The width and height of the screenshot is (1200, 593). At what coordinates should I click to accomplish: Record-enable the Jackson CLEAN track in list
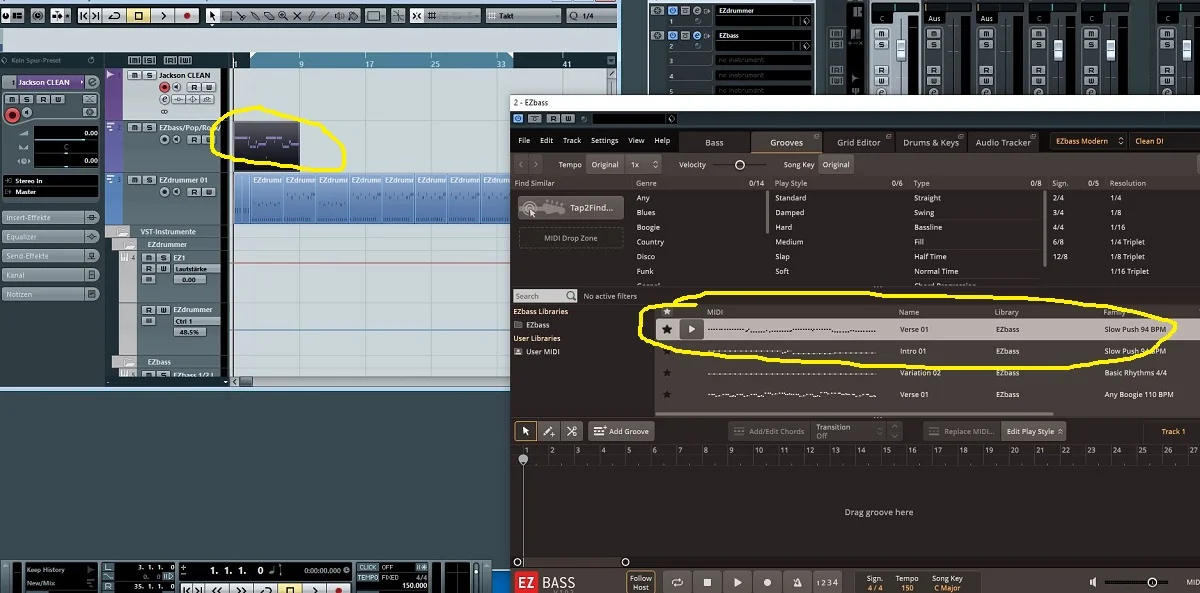click(x=166, y=88)
